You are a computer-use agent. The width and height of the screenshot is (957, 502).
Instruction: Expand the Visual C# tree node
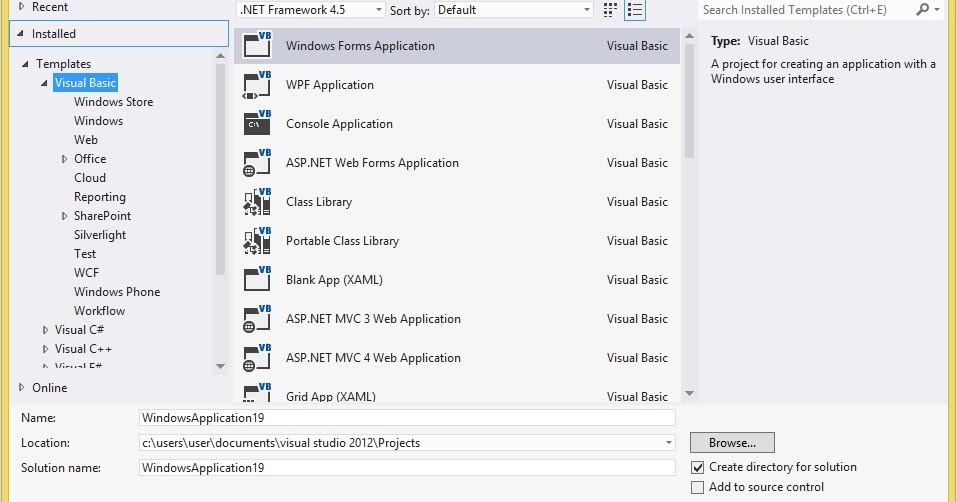45,330
